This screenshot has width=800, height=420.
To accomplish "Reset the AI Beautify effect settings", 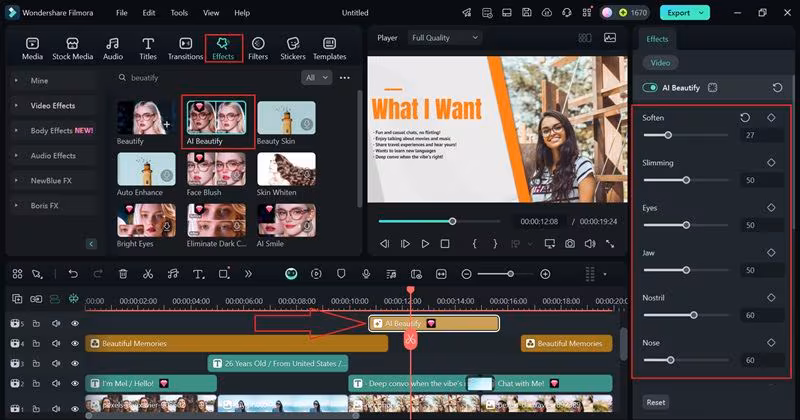I will (x=777, y=88).
